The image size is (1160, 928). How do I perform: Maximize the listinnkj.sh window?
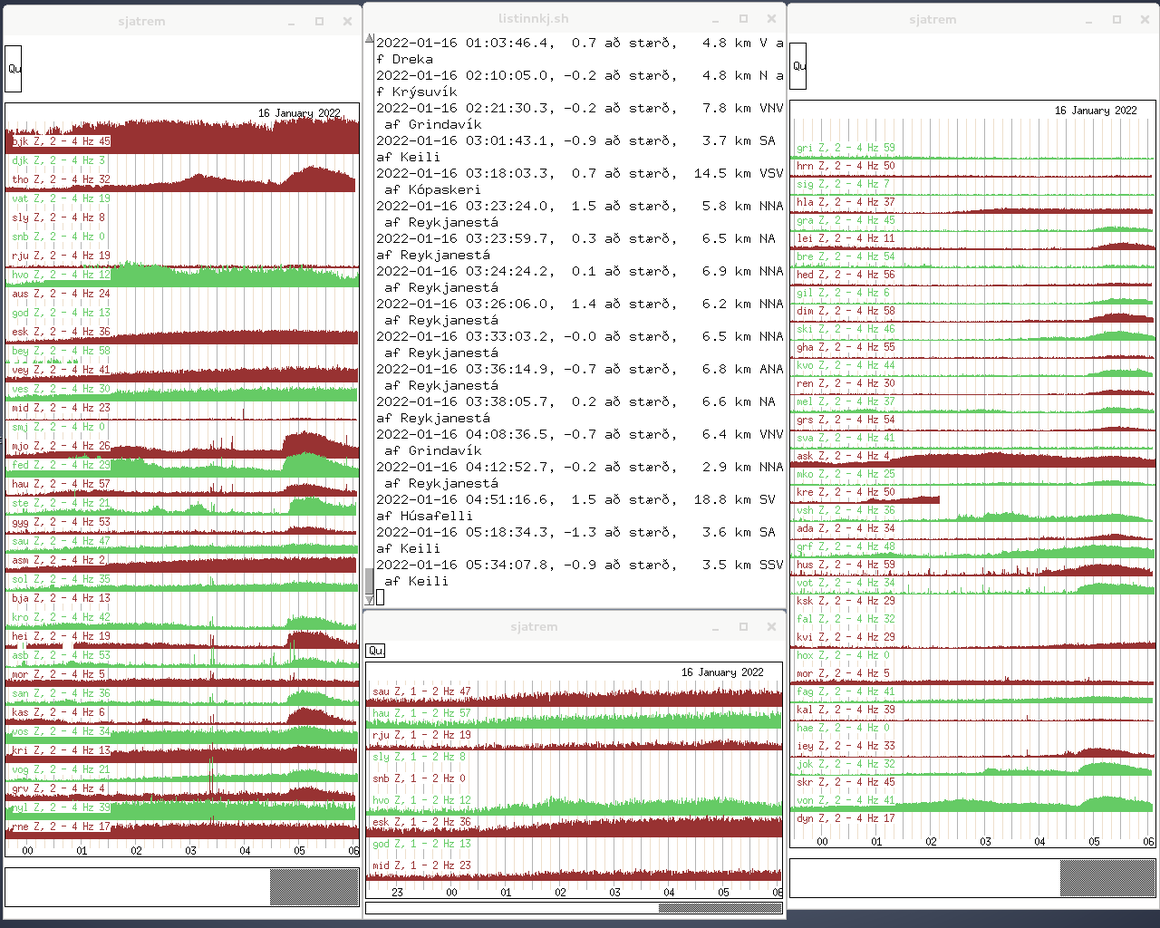click(744, 19)
